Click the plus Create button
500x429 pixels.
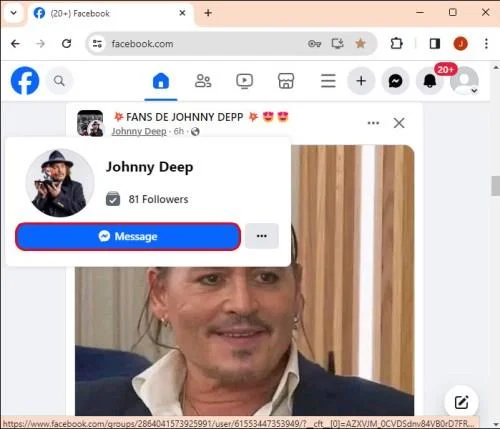point(361,81)
